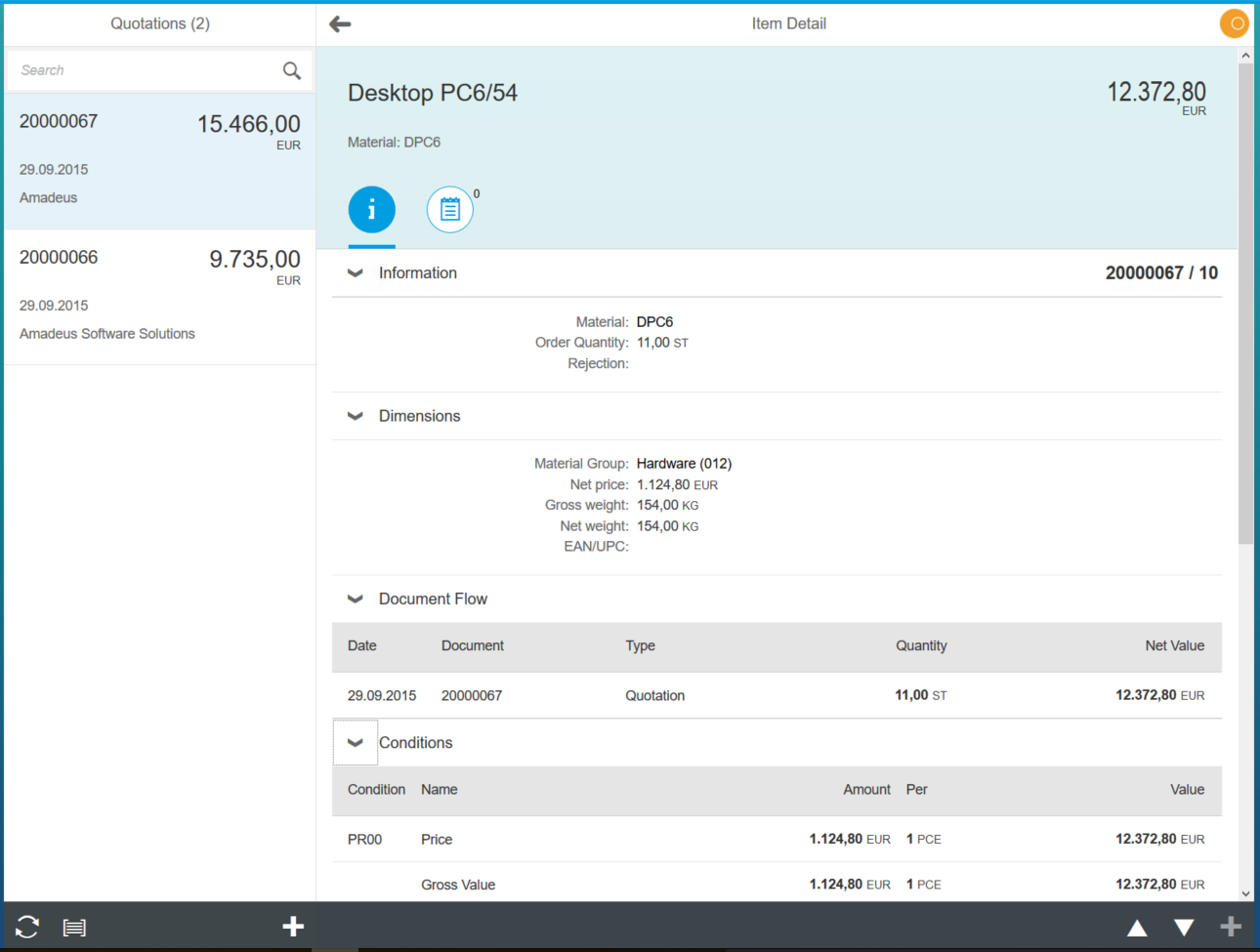Click the orange user avatar icon

[1234, 23]
